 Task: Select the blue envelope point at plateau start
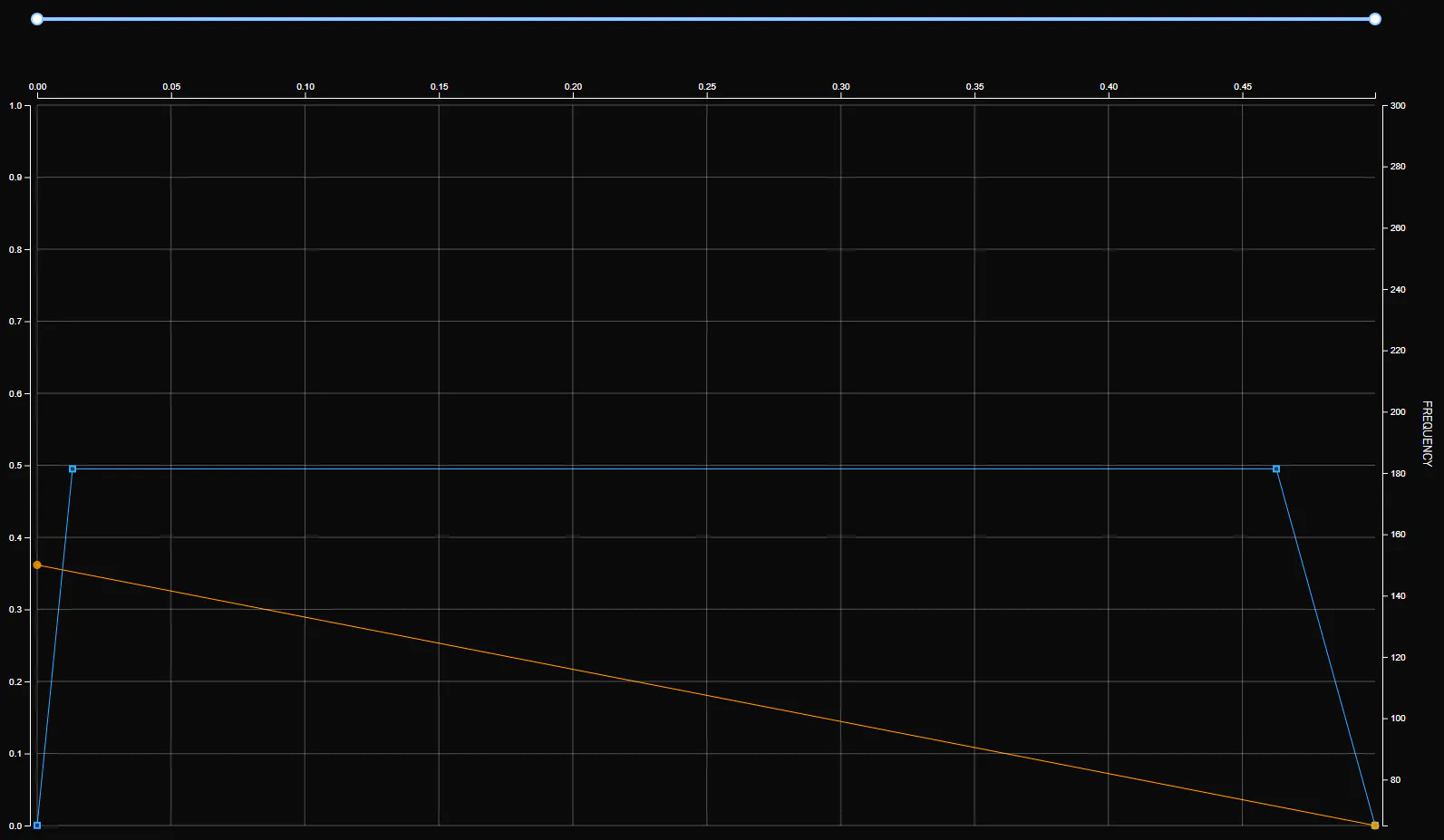coord(73,468)
